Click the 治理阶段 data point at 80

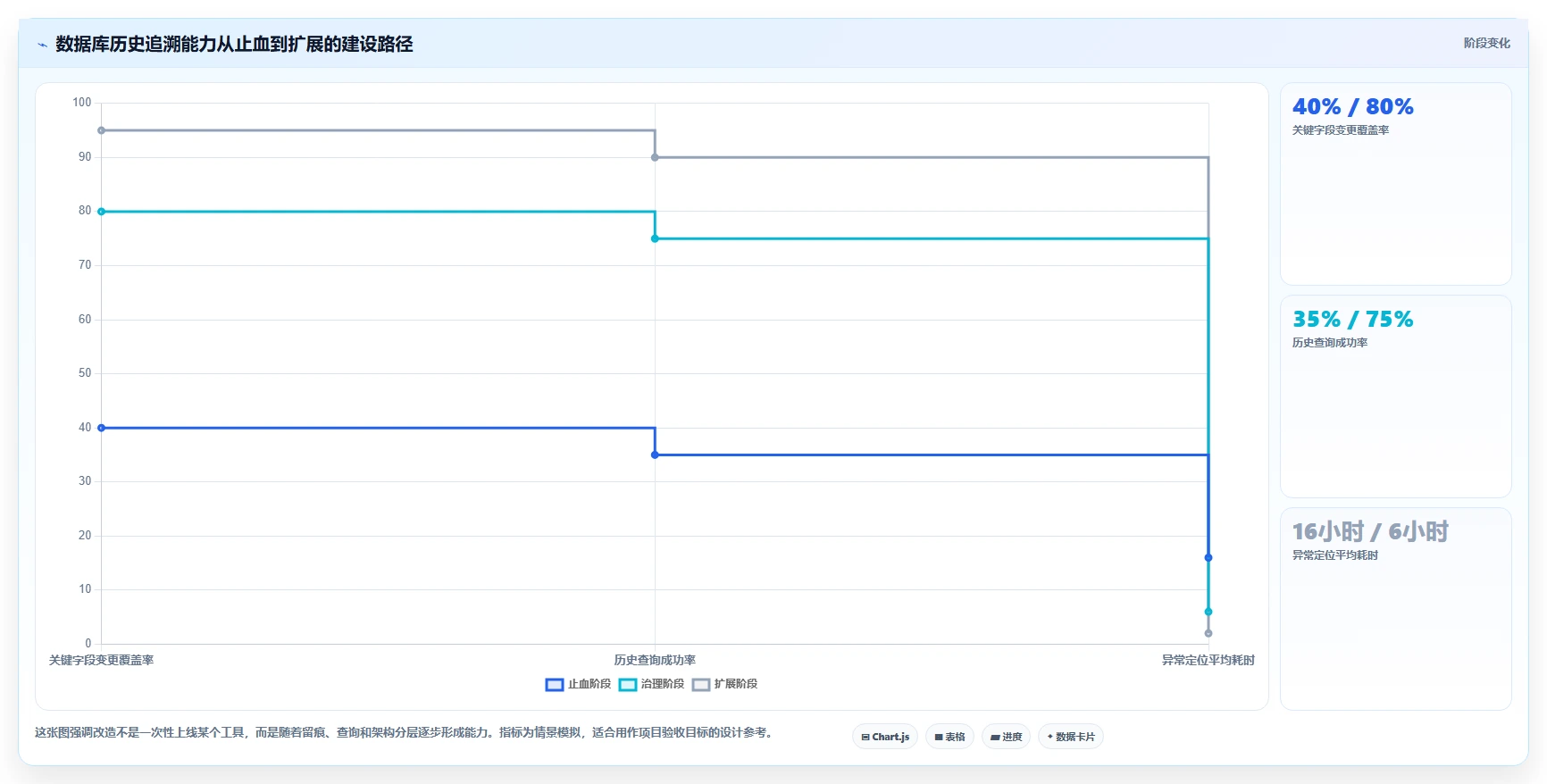(x=101, y=212)
